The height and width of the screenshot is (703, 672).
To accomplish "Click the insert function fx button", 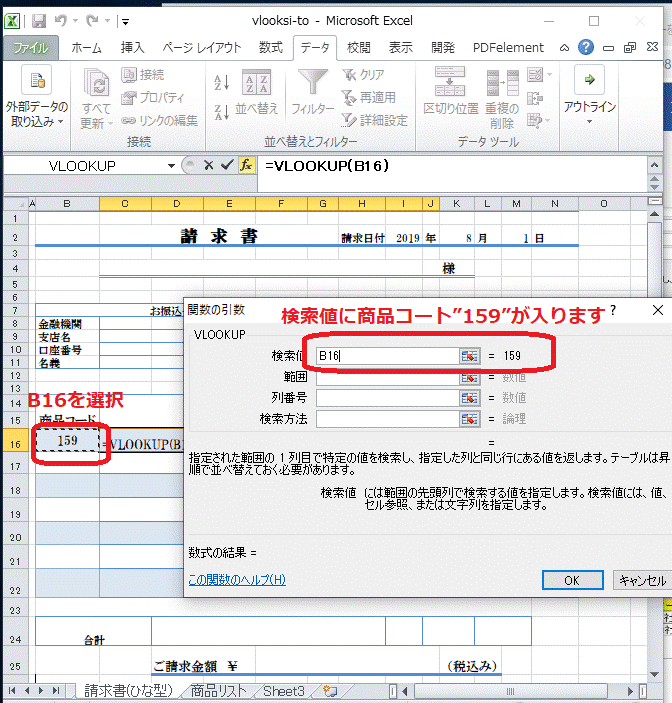I will (x=246, y=166).
